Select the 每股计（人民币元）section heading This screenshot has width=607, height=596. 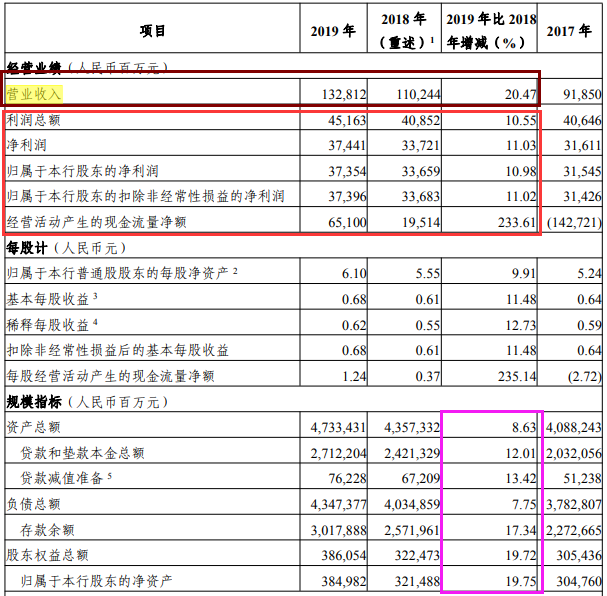click(x=66, y=248)
